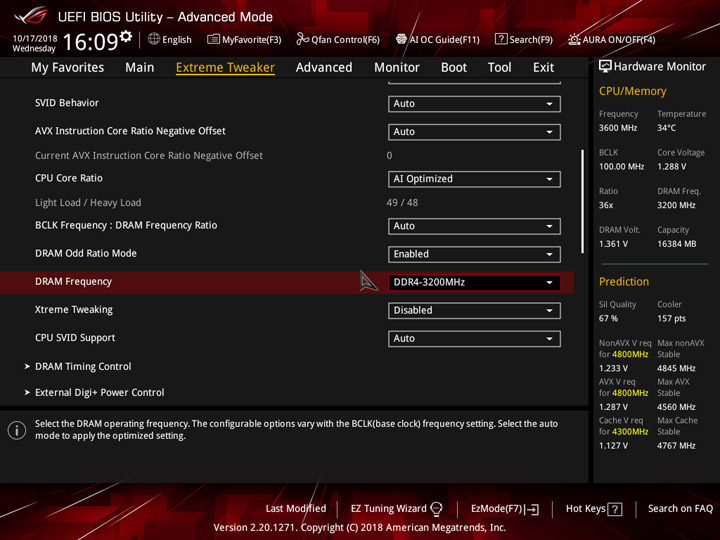Open CPU SVID Support dropdown

pos(474,339)
